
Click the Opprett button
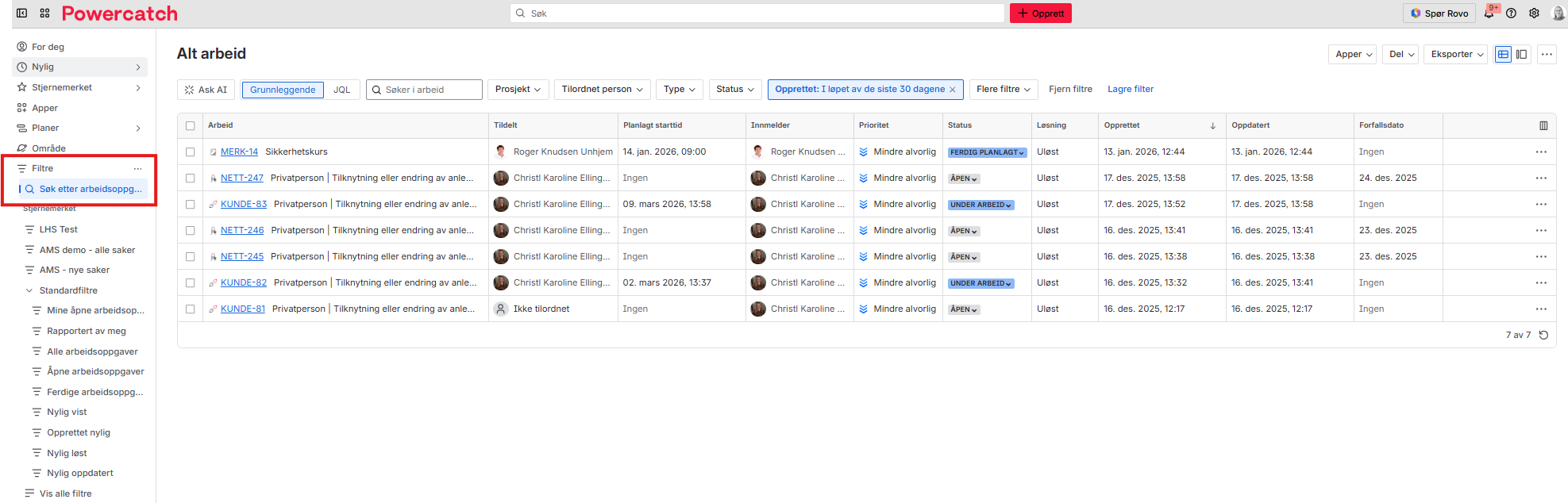[1040, 13]
